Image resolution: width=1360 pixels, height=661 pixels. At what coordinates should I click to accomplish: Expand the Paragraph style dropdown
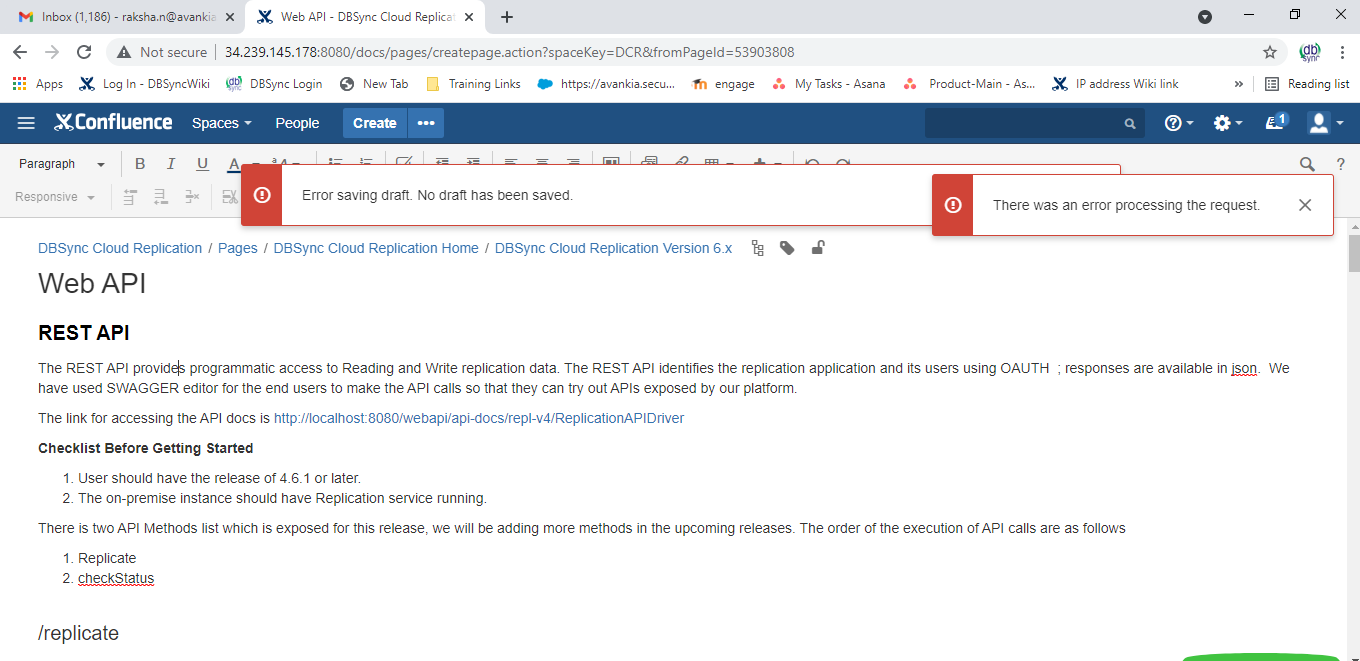[62, 164]
